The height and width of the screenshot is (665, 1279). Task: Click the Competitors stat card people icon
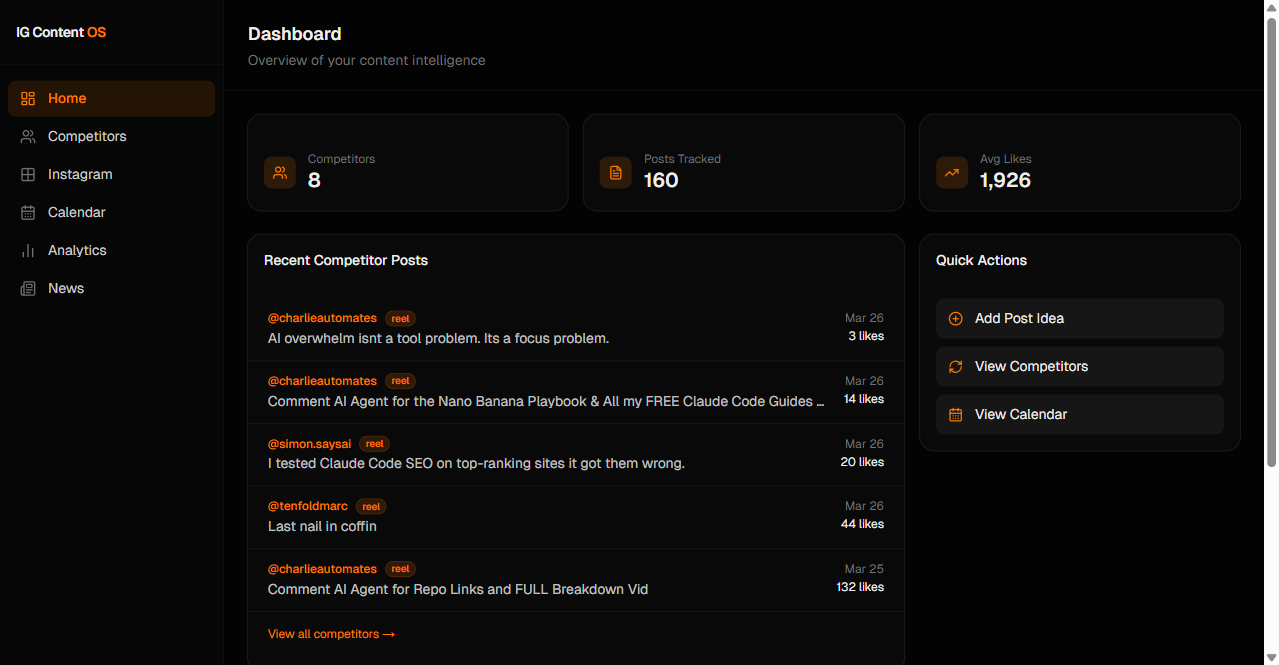click(280, 172)
